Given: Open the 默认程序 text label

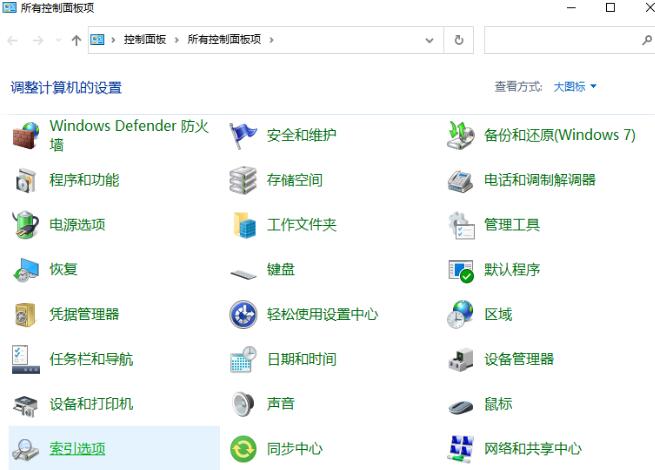Looking at the screenshot, I should [512, 269].
